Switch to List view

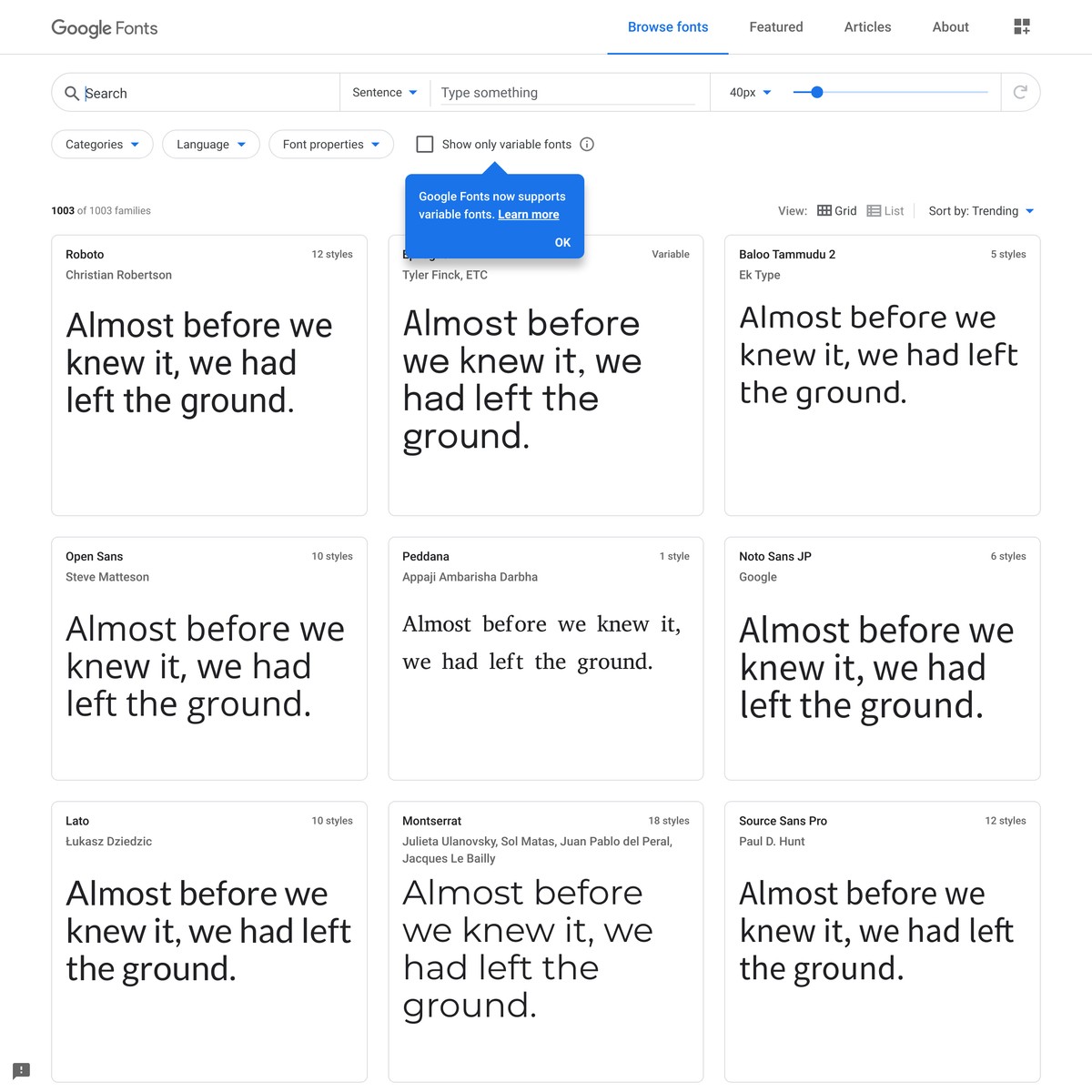pos(885,211)
